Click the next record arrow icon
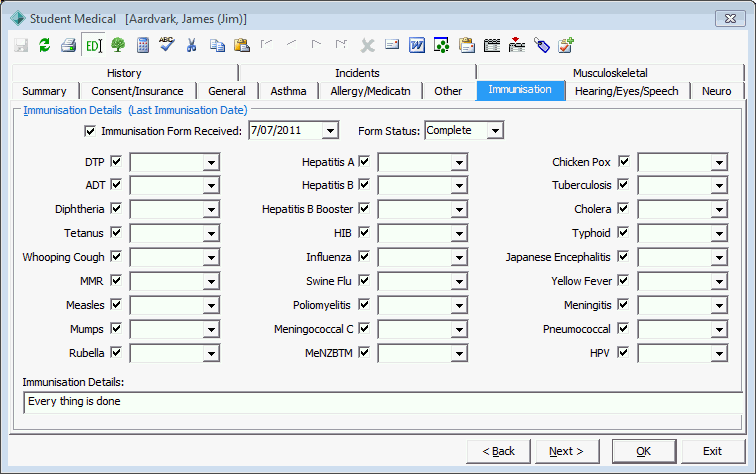756x474 pixels. pos(316,44)
